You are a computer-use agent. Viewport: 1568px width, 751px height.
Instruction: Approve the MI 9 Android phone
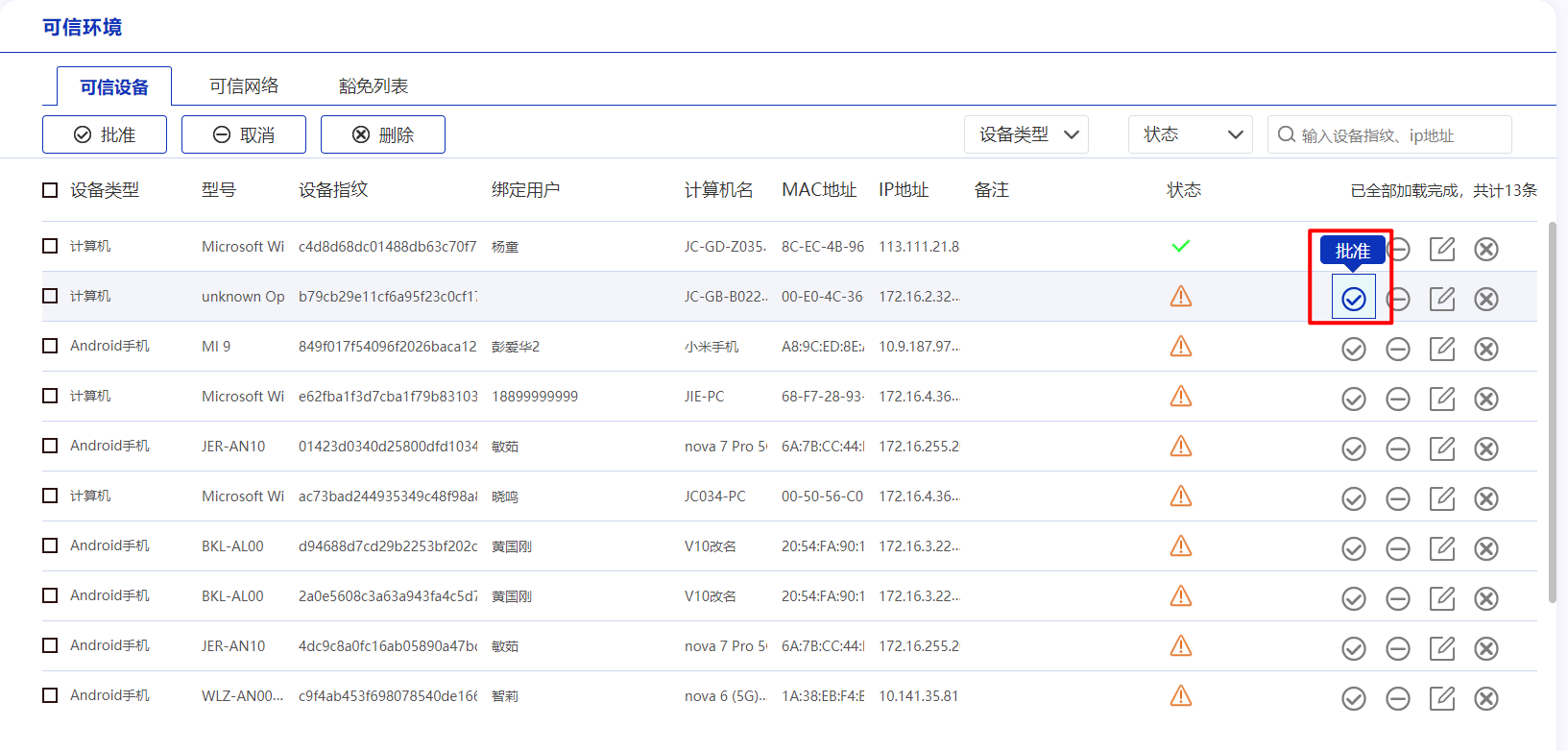(x=1354, y=349)
